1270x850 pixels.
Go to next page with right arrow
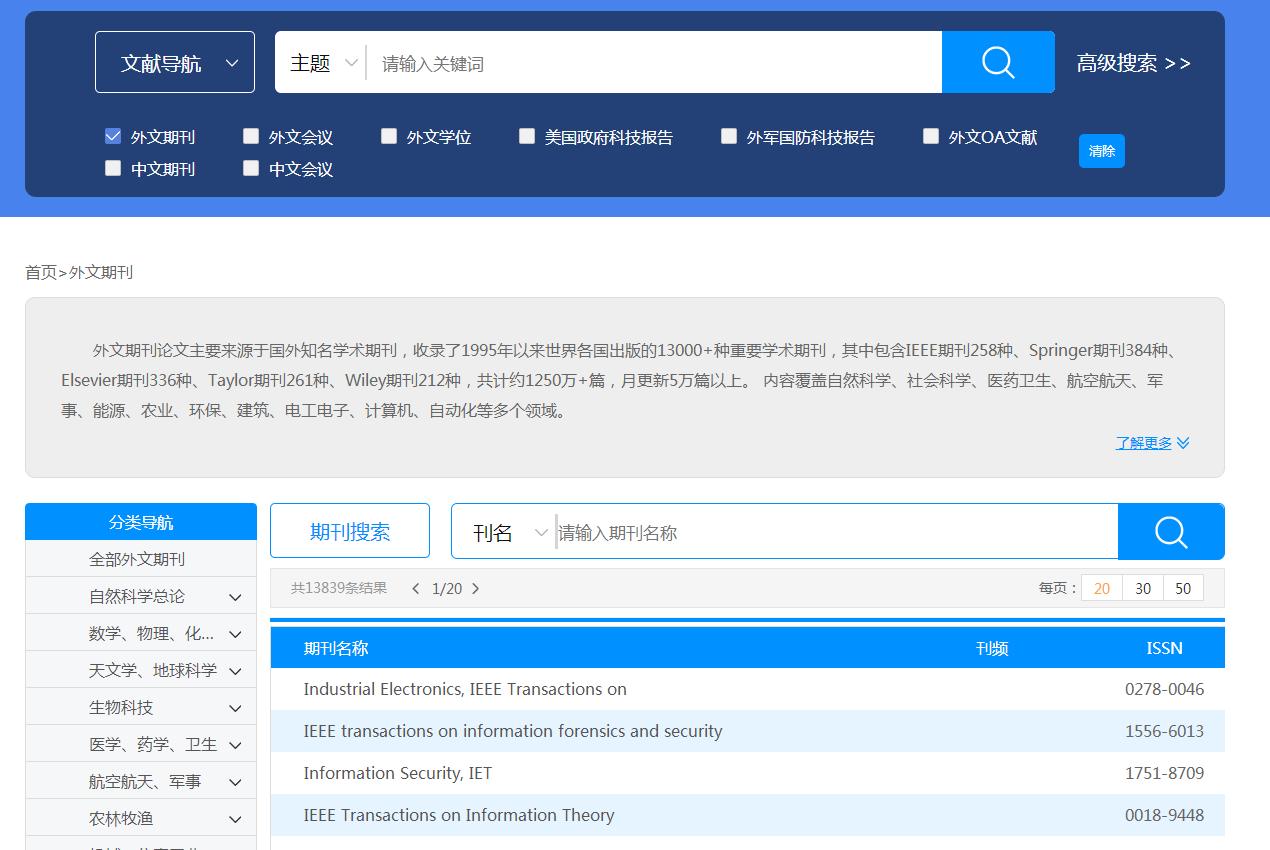(476, 589)
